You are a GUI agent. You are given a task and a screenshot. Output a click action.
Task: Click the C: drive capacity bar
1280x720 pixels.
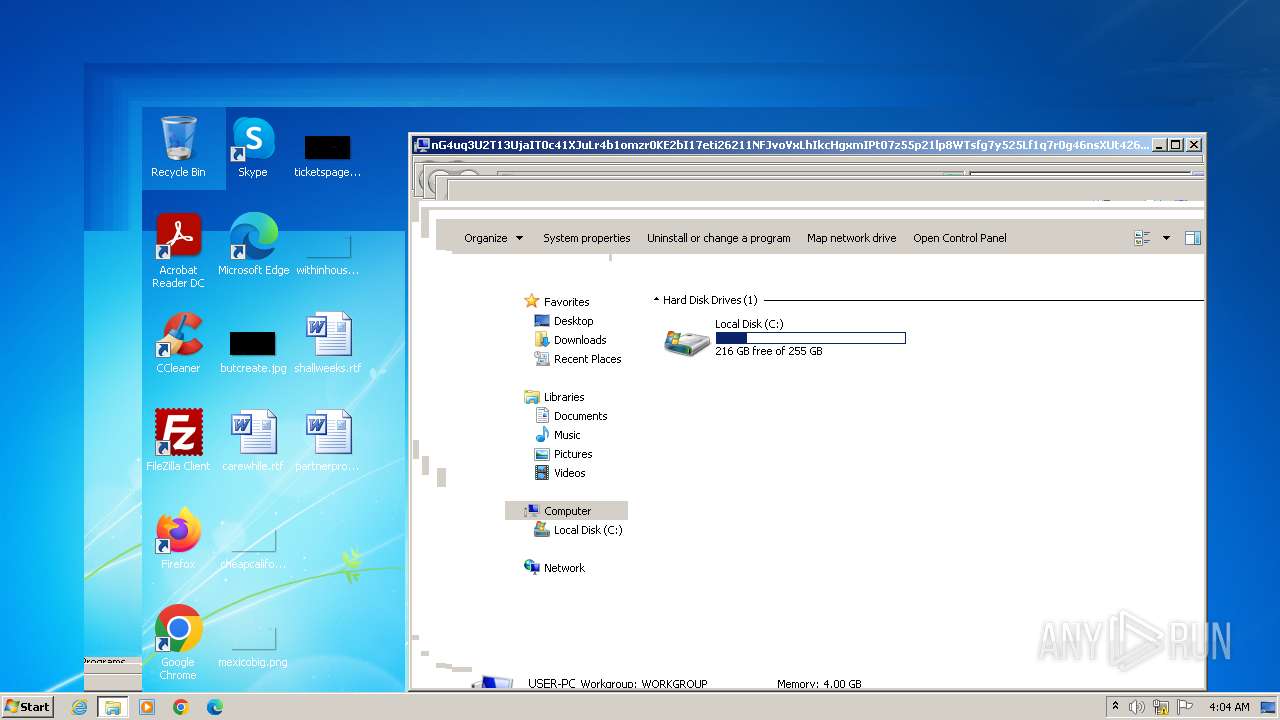[x=811, y=338]
